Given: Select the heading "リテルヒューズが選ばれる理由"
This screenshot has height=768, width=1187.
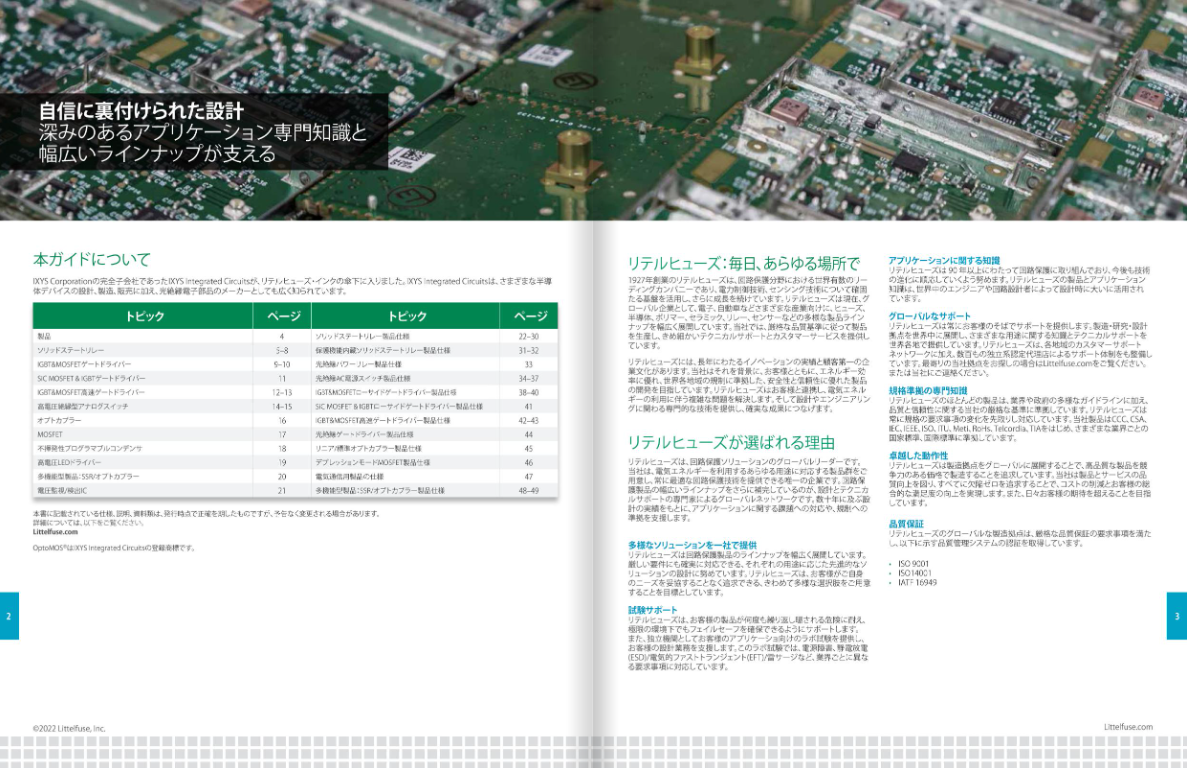Looking at the screenshot, I should click(x=731, y=443).
